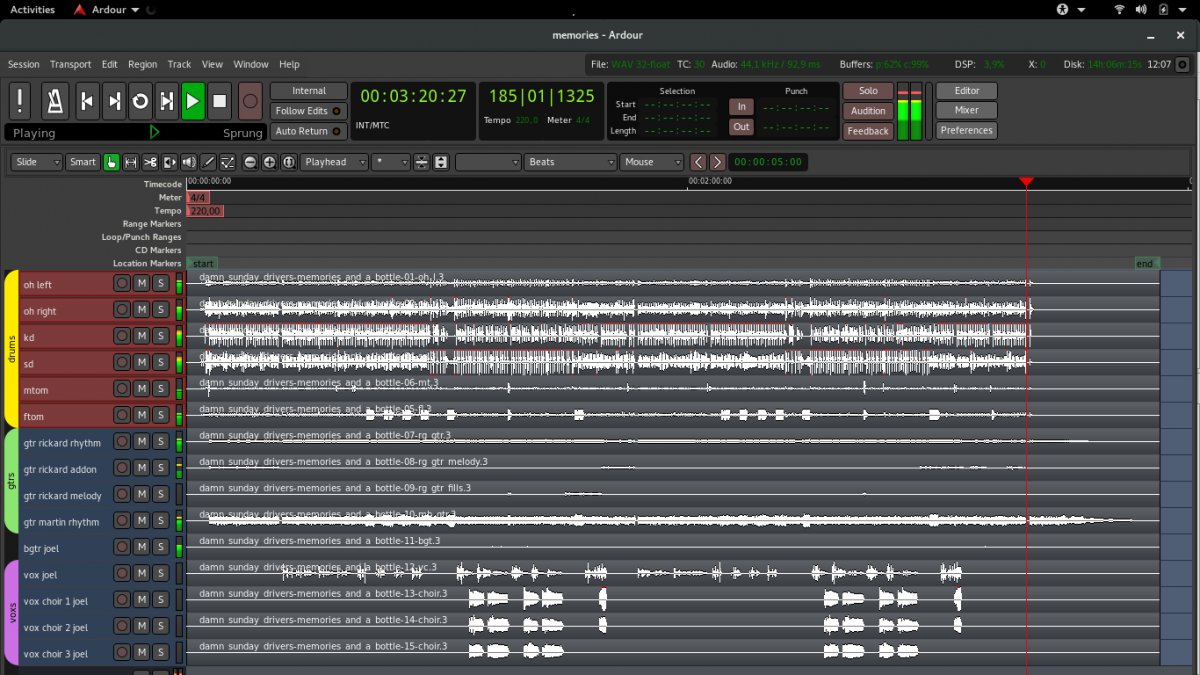Open the Slide edit mode dropdown
The image size is (1200, 675).
pos(37,162)
